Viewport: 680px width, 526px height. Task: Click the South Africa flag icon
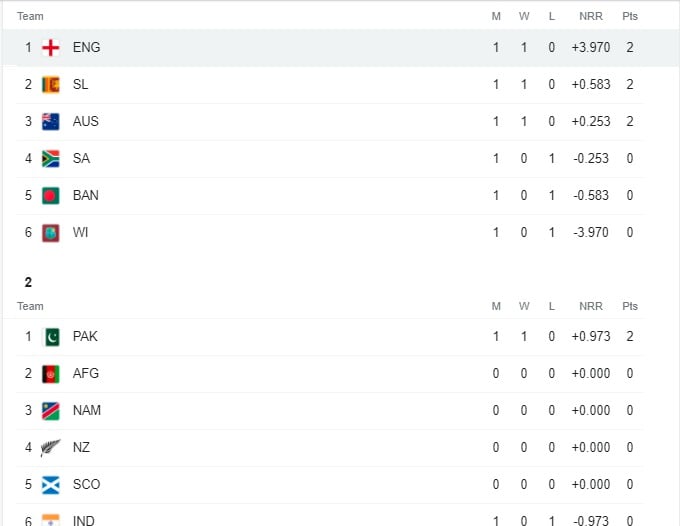(x=51, y=159)
